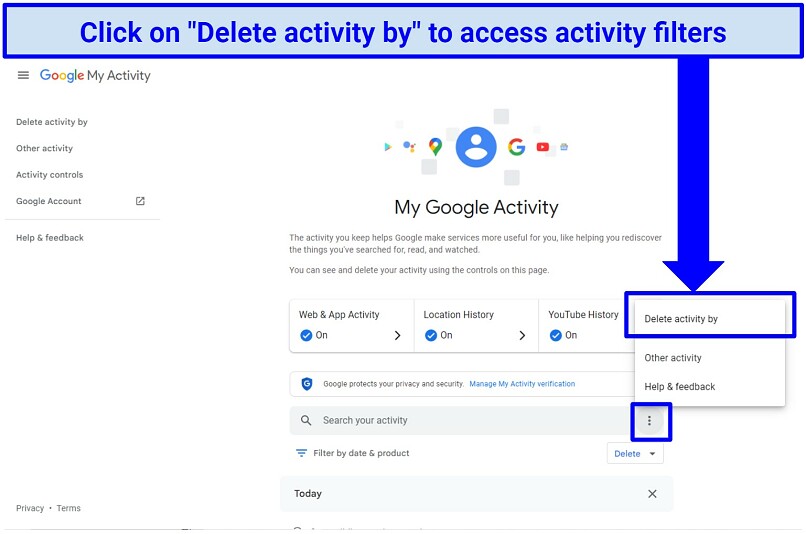Click Manage My Activity verification link

pos(522,384)
